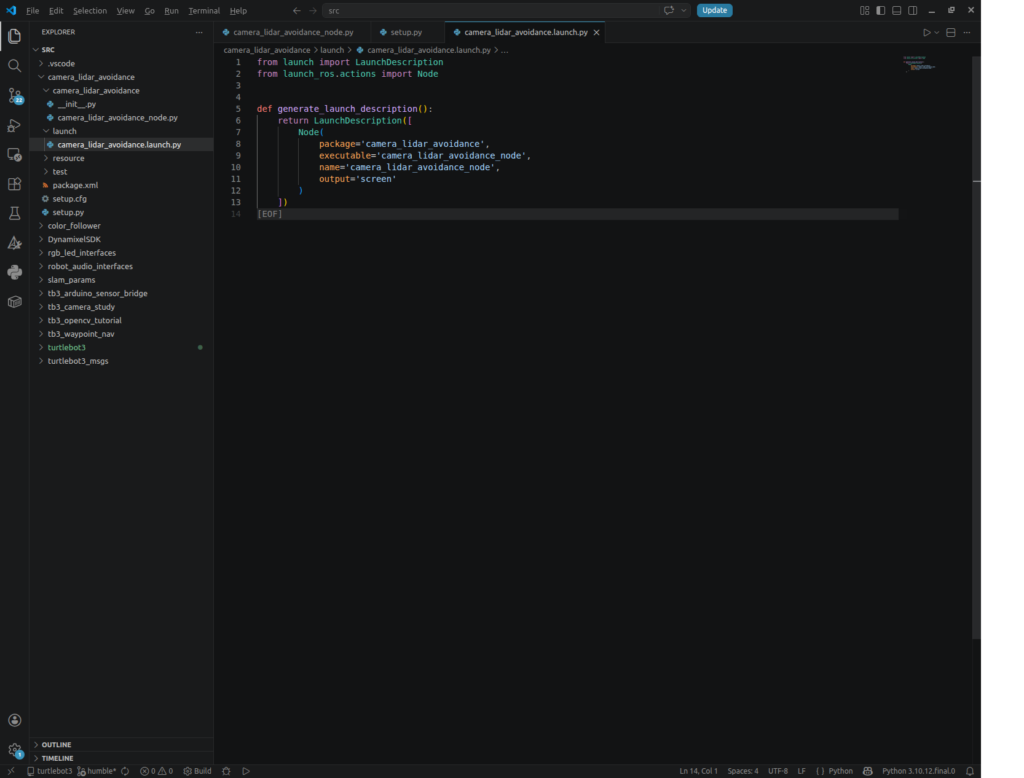The height and width of the screenshot is (778, 1024).
Task: Open the Source Control view with badge
Action: (x=14, y=95)
